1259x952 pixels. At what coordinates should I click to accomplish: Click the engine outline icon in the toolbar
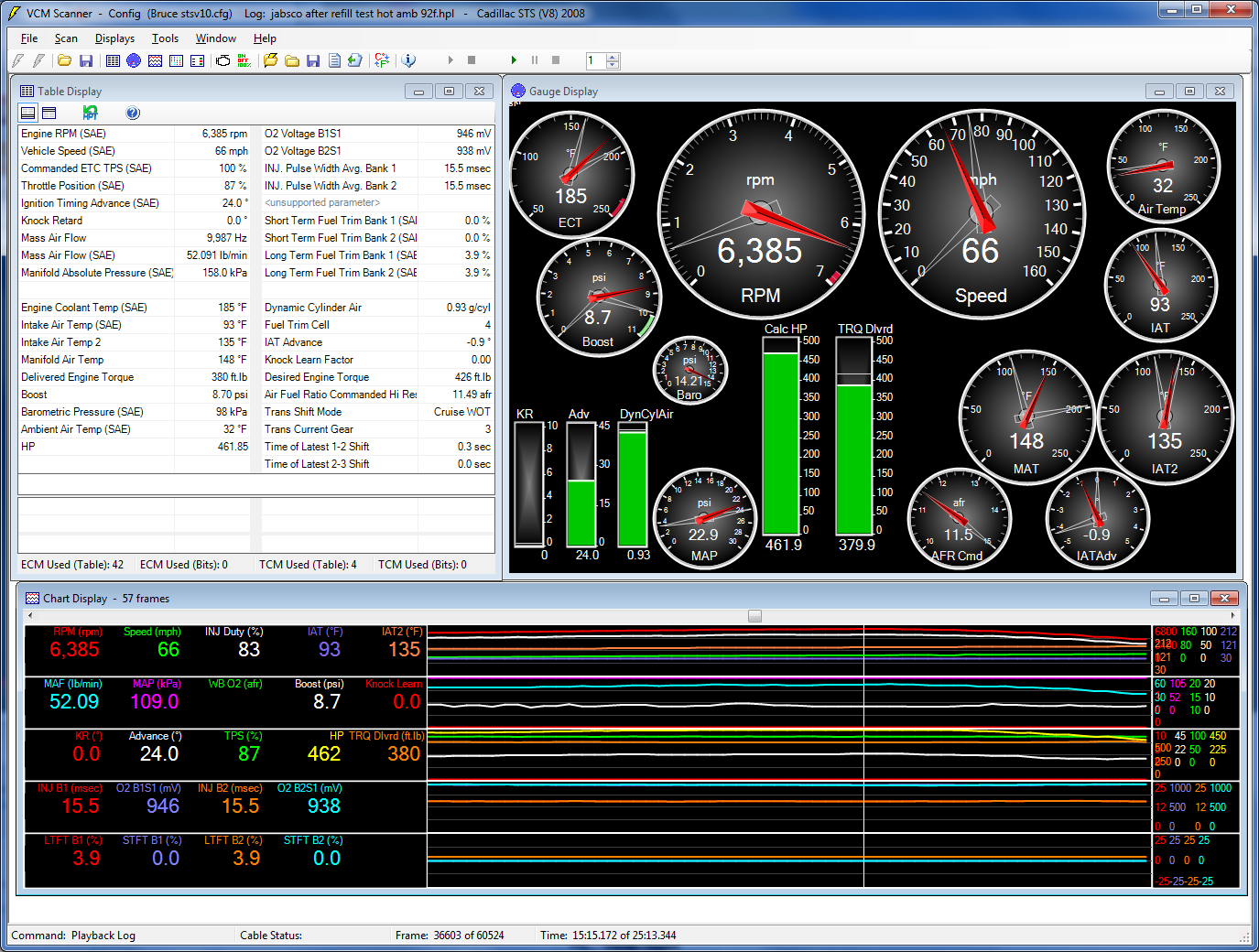click(x=222, y=60)
